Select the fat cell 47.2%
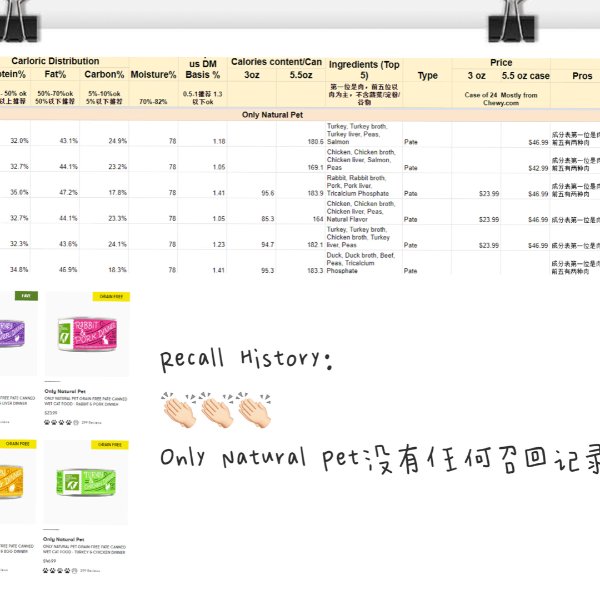600x600 pixels. point(55,186)
